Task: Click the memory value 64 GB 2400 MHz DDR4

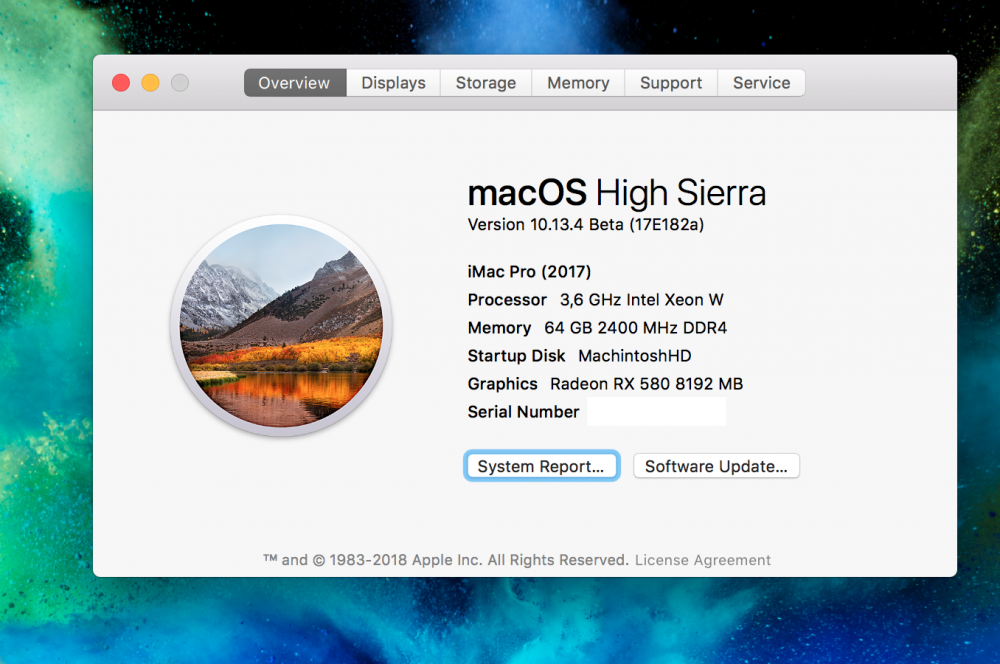Action: tap(635, 328)
